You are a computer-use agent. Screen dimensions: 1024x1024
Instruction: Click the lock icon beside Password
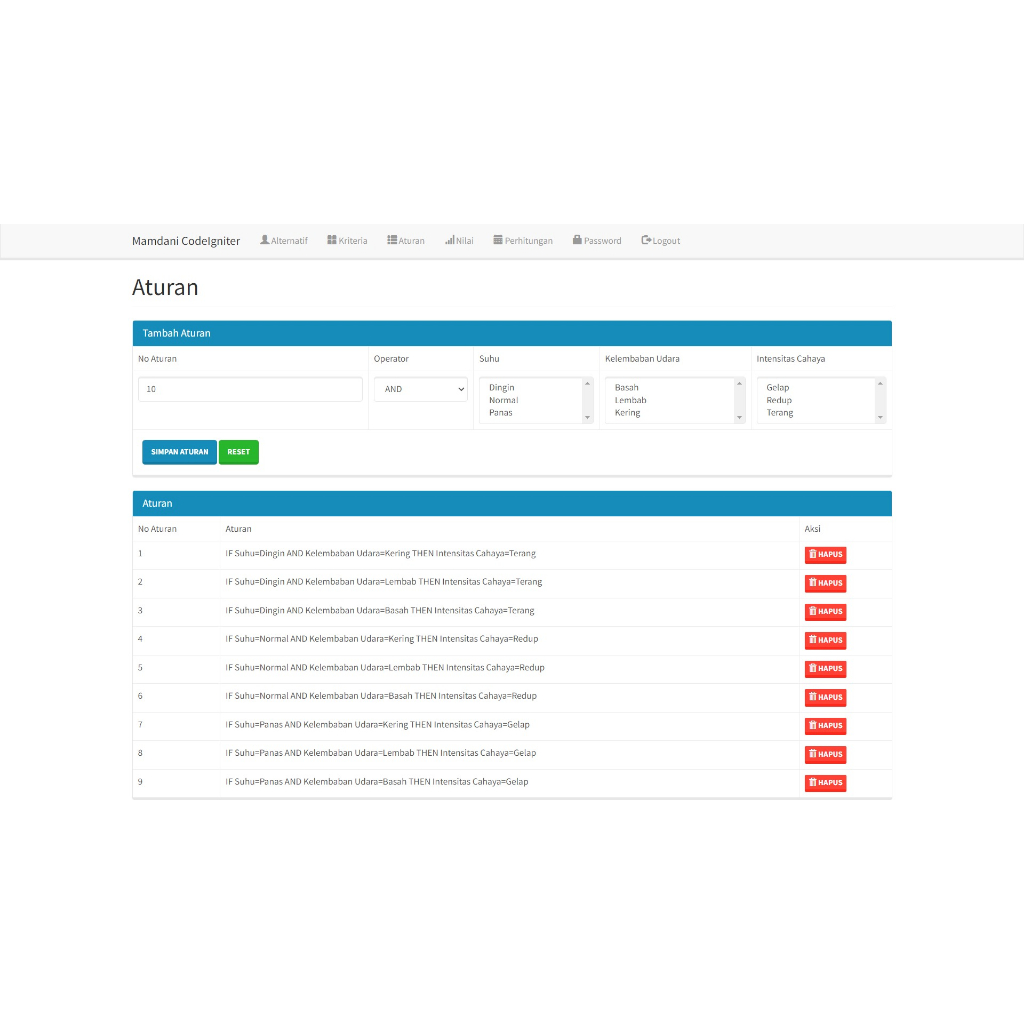(577, 240)
